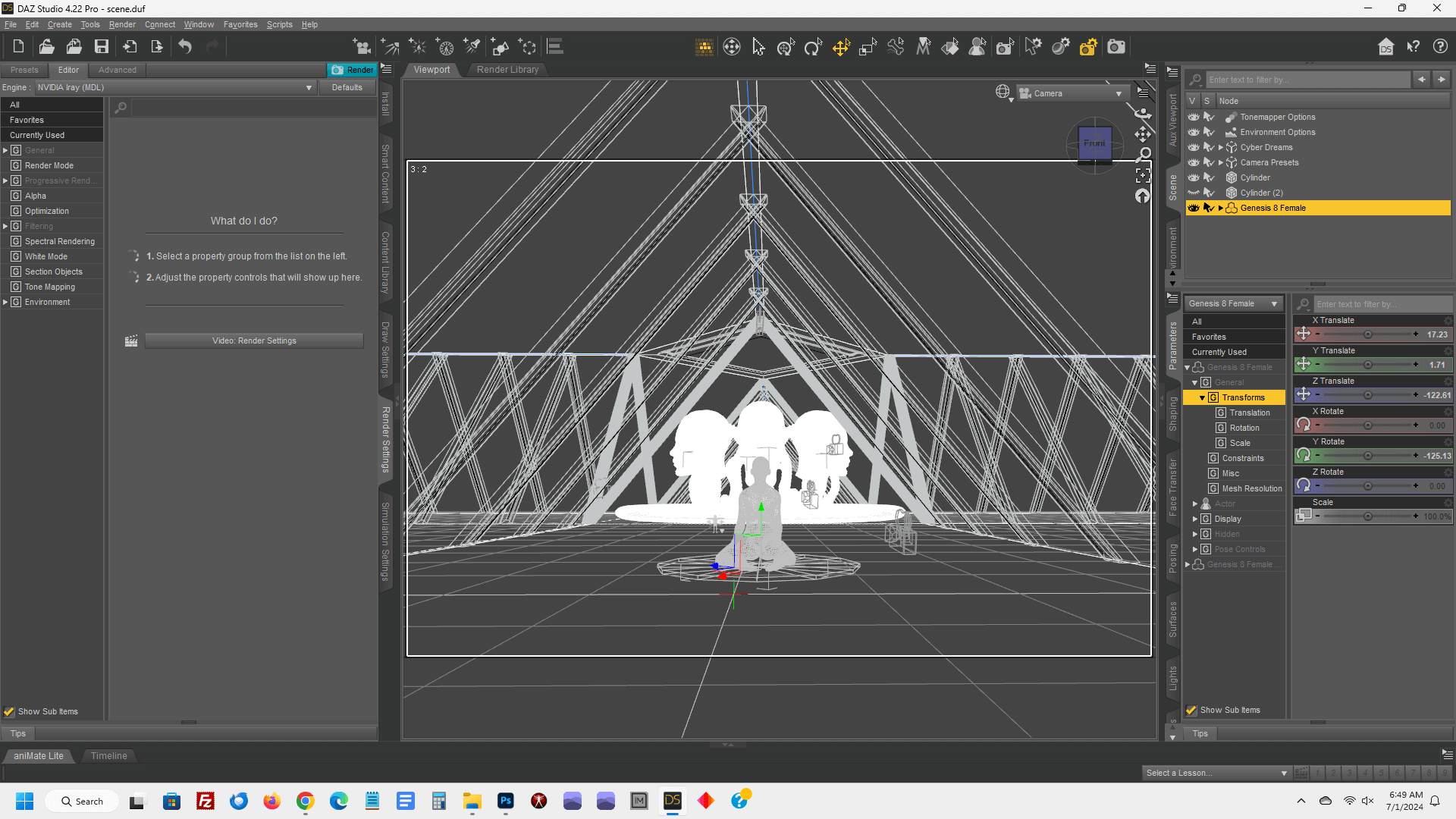Select the ActivePose bone tool
Screen dimensions: 1456x819
coord(896,47)
